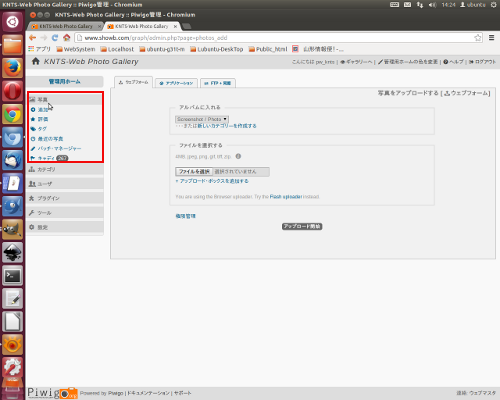Open the Terminal from the dock
500x400 pixels.
pyautogui.click(x=12, y=276)
